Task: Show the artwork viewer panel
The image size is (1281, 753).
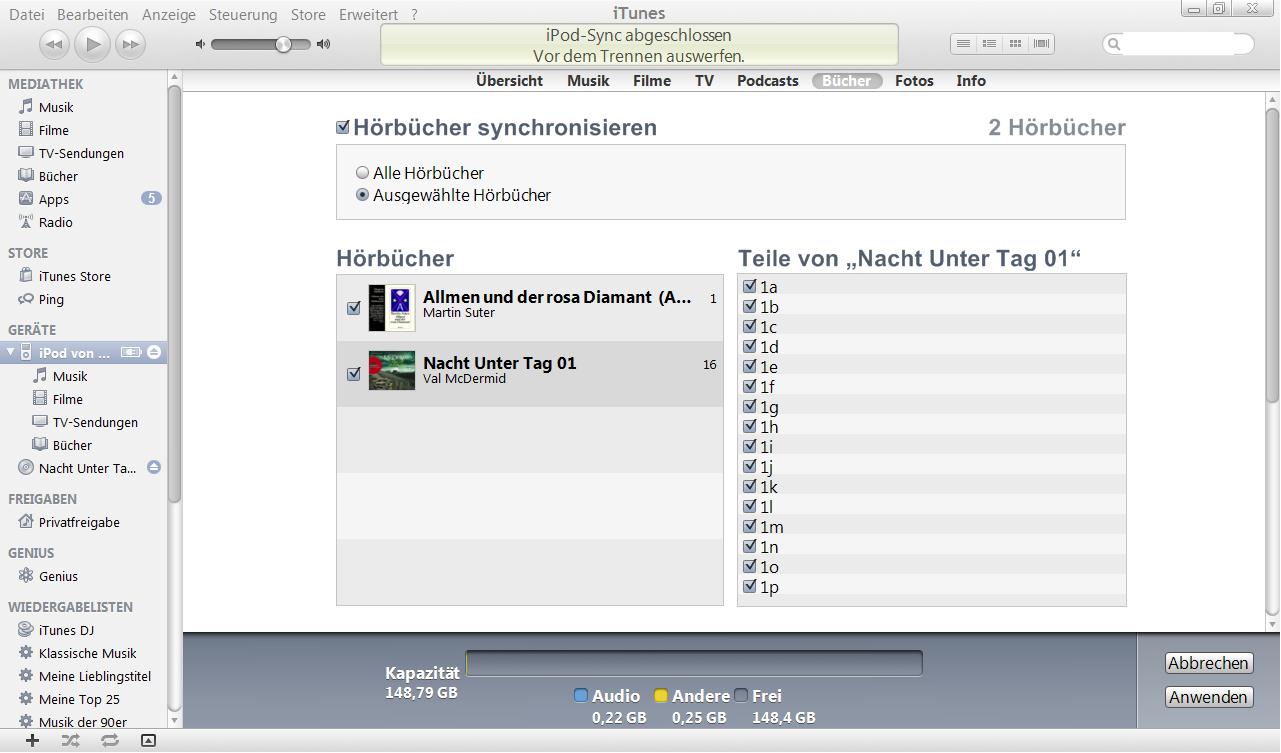Action: [x=148, y=740]
